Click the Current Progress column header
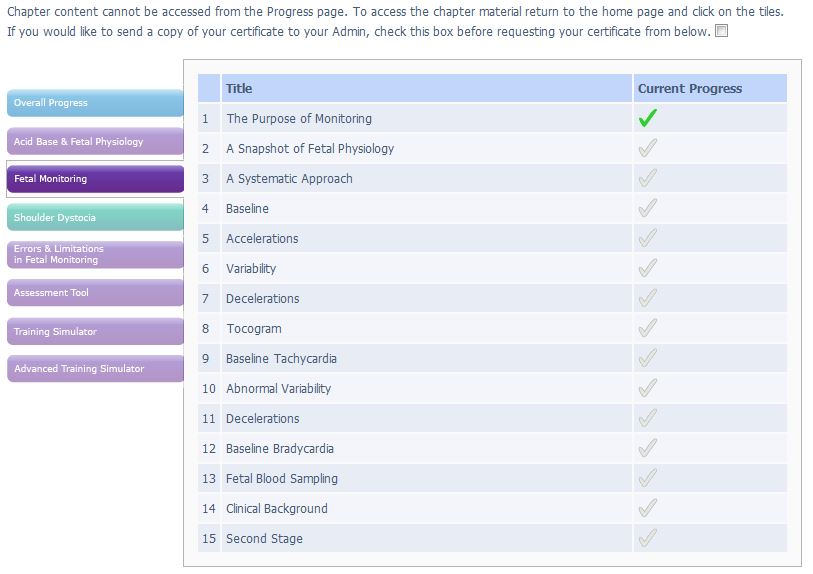813x574 pixels. (x=690, y=88)
